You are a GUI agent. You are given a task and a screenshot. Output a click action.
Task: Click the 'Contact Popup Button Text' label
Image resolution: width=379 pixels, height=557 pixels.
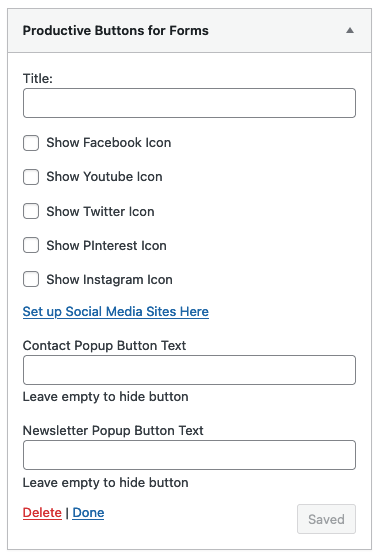click(104, 346)
